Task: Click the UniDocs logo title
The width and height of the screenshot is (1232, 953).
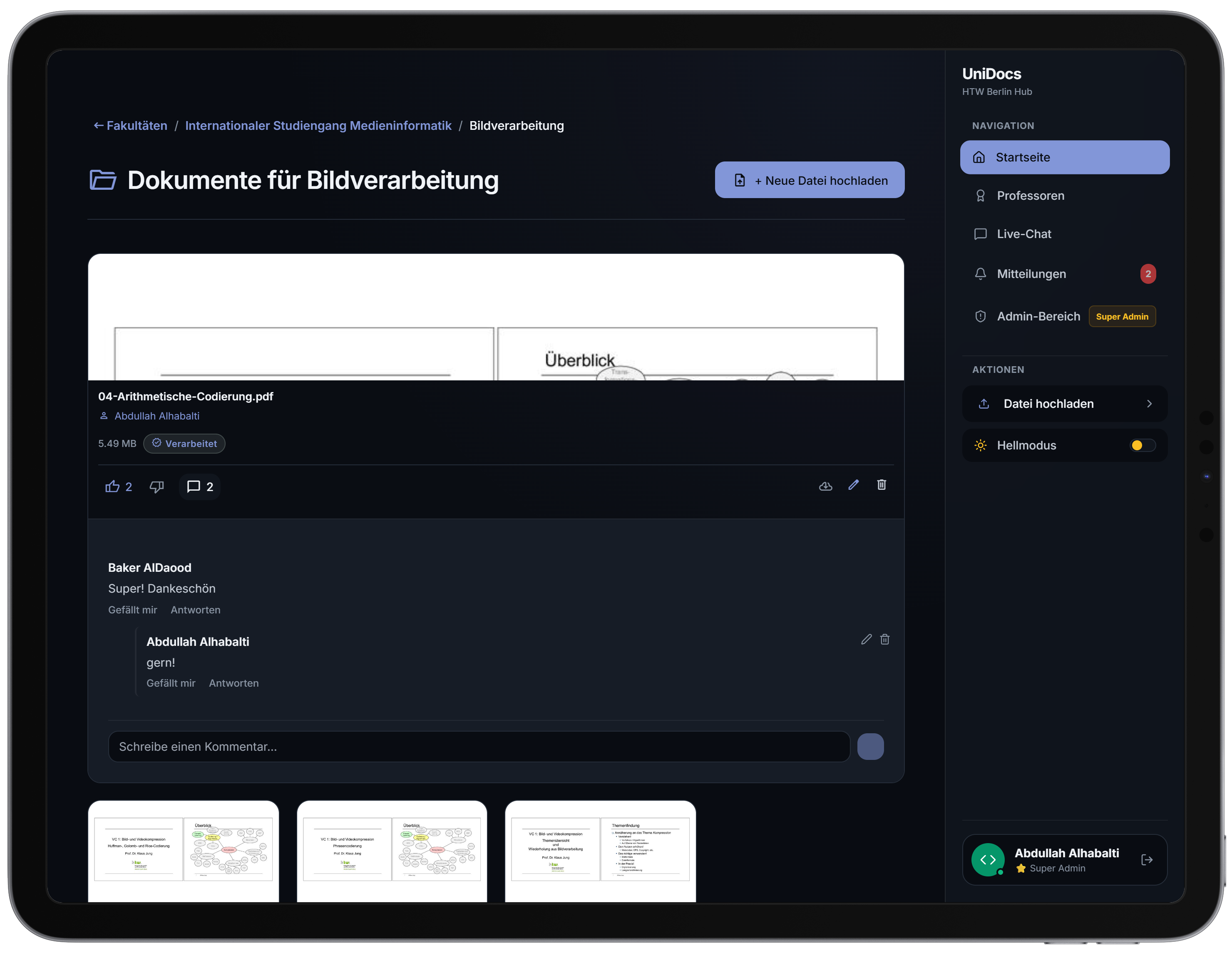Action: click(991, 74)
